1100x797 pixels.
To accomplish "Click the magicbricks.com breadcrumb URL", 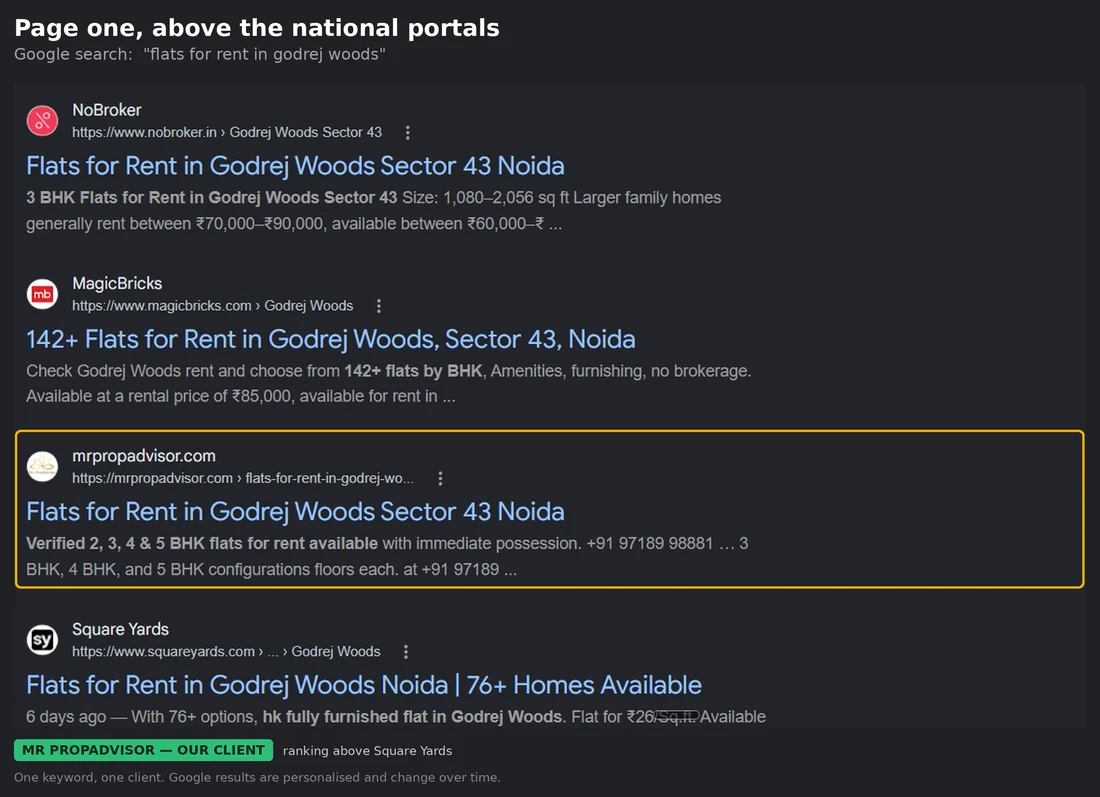I will [x=213, y=306].
